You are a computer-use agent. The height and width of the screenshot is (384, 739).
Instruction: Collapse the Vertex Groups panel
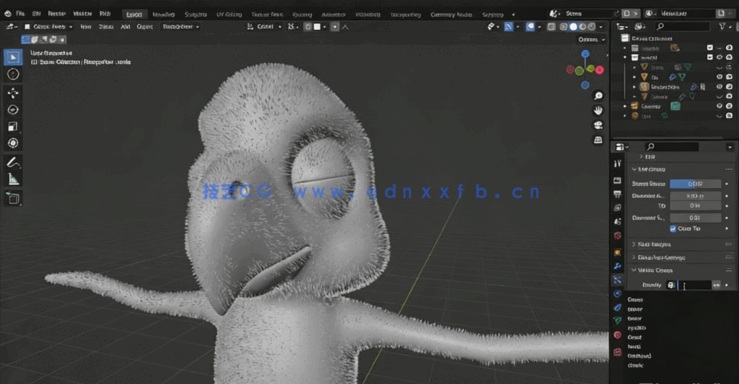[x=655, y=270]
